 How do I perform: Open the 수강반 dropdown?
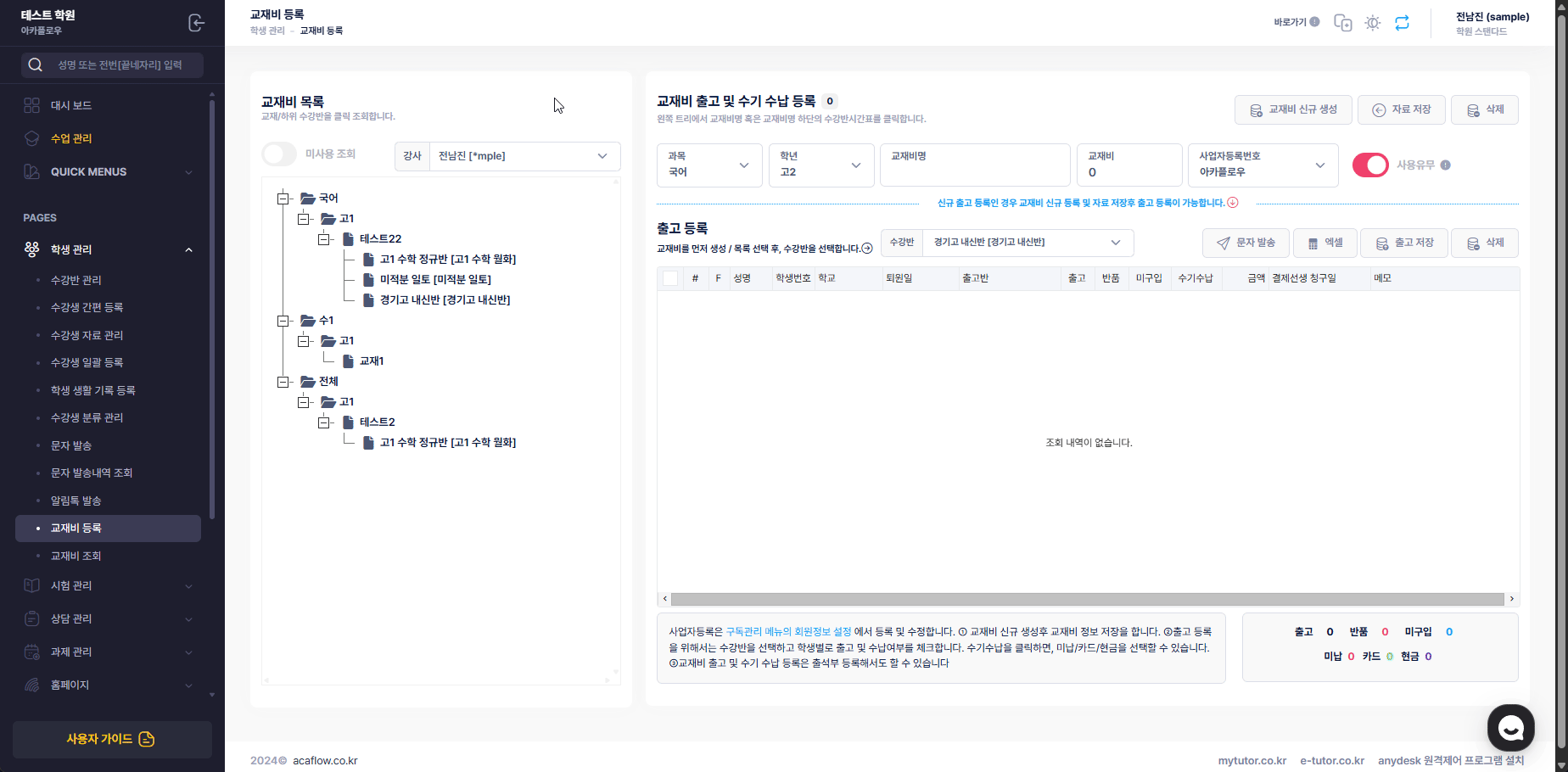(x=1027, y=243)
